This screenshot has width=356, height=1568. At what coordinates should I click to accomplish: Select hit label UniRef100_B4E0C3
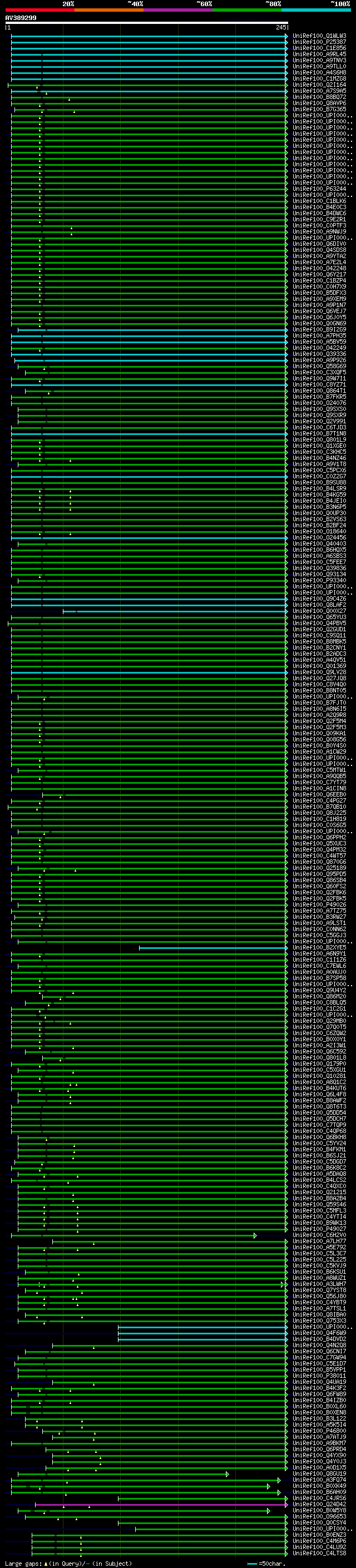(x=319, y=207)
